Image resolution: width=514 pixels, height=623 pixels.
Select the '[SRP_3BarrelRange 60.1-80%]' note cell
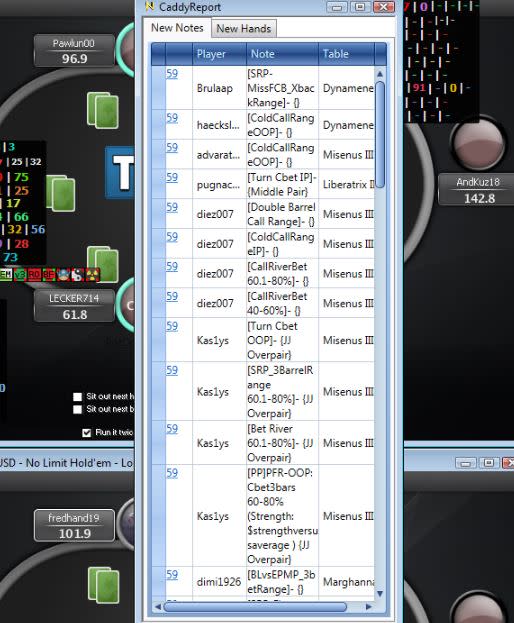282,391
